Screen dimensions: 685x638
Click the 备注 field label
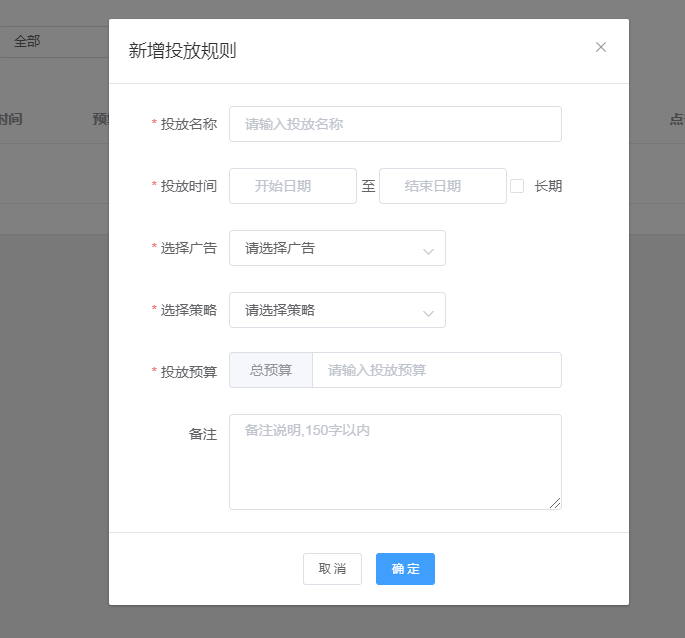[x=203, y=434]
